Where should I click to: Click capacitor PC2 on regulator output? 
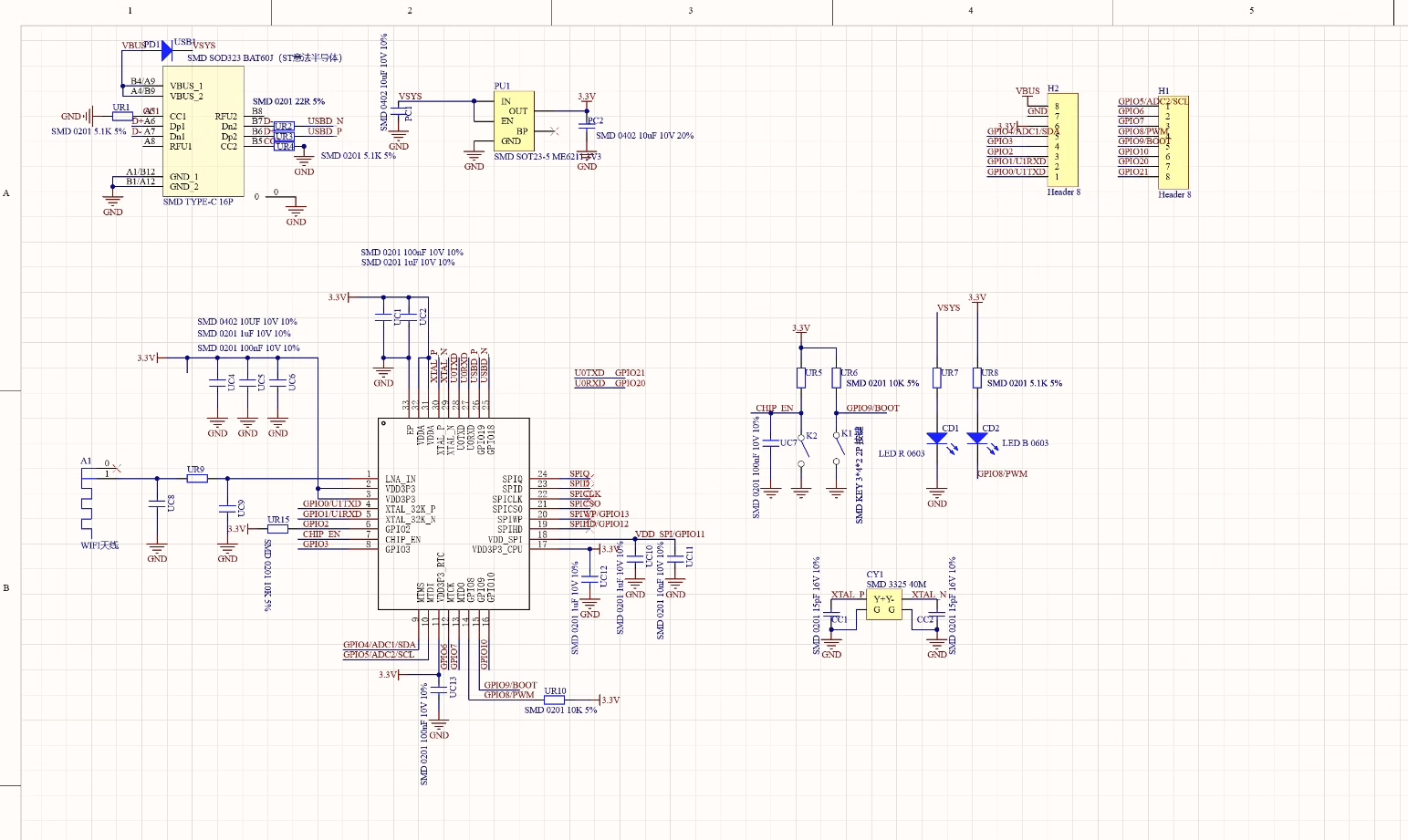pos(587,126)
